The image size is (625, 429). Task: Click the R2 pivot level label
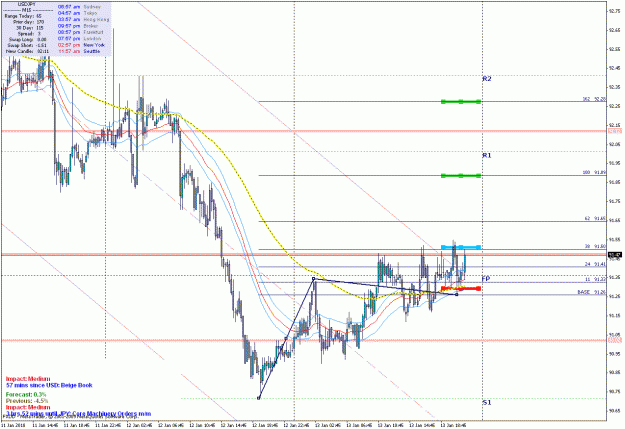pos(487,79)
